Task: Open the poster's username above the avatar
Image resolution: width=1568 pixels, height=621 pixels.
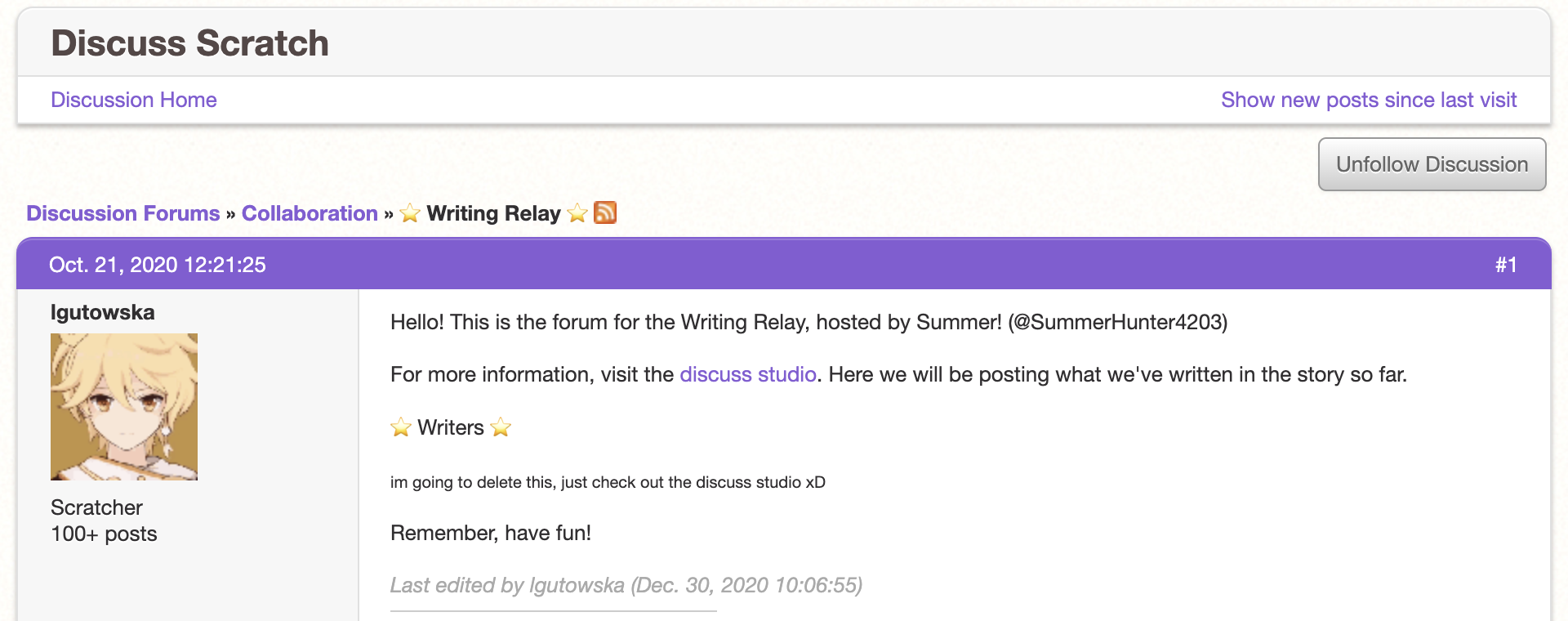Action: click(x=102, y=312)
